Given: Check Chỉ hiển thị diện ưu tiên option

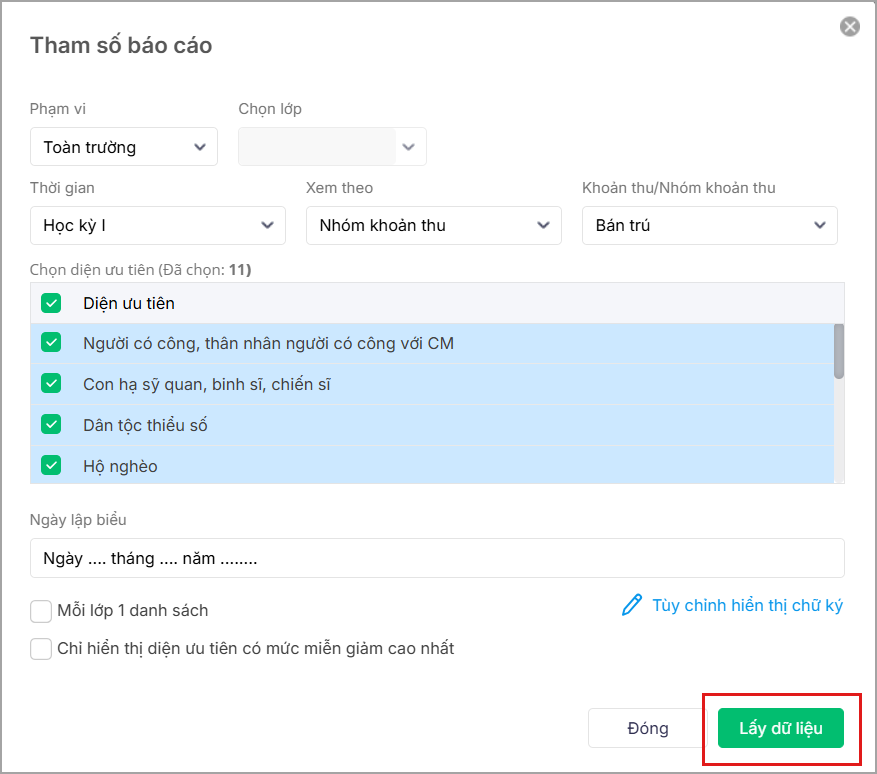Looking at the screenshot, I should 41,649.
